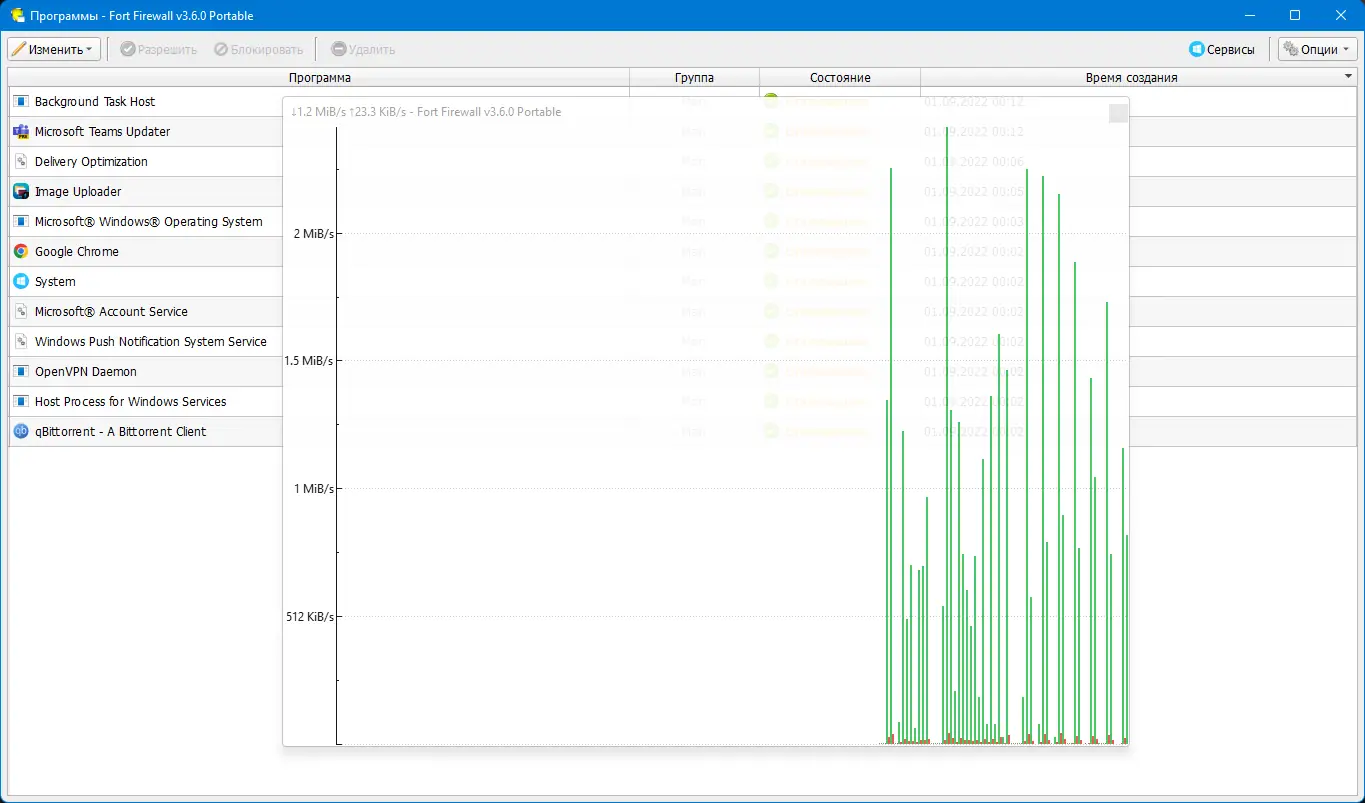Close the traffic graph overlay window

pos(1119,113)
